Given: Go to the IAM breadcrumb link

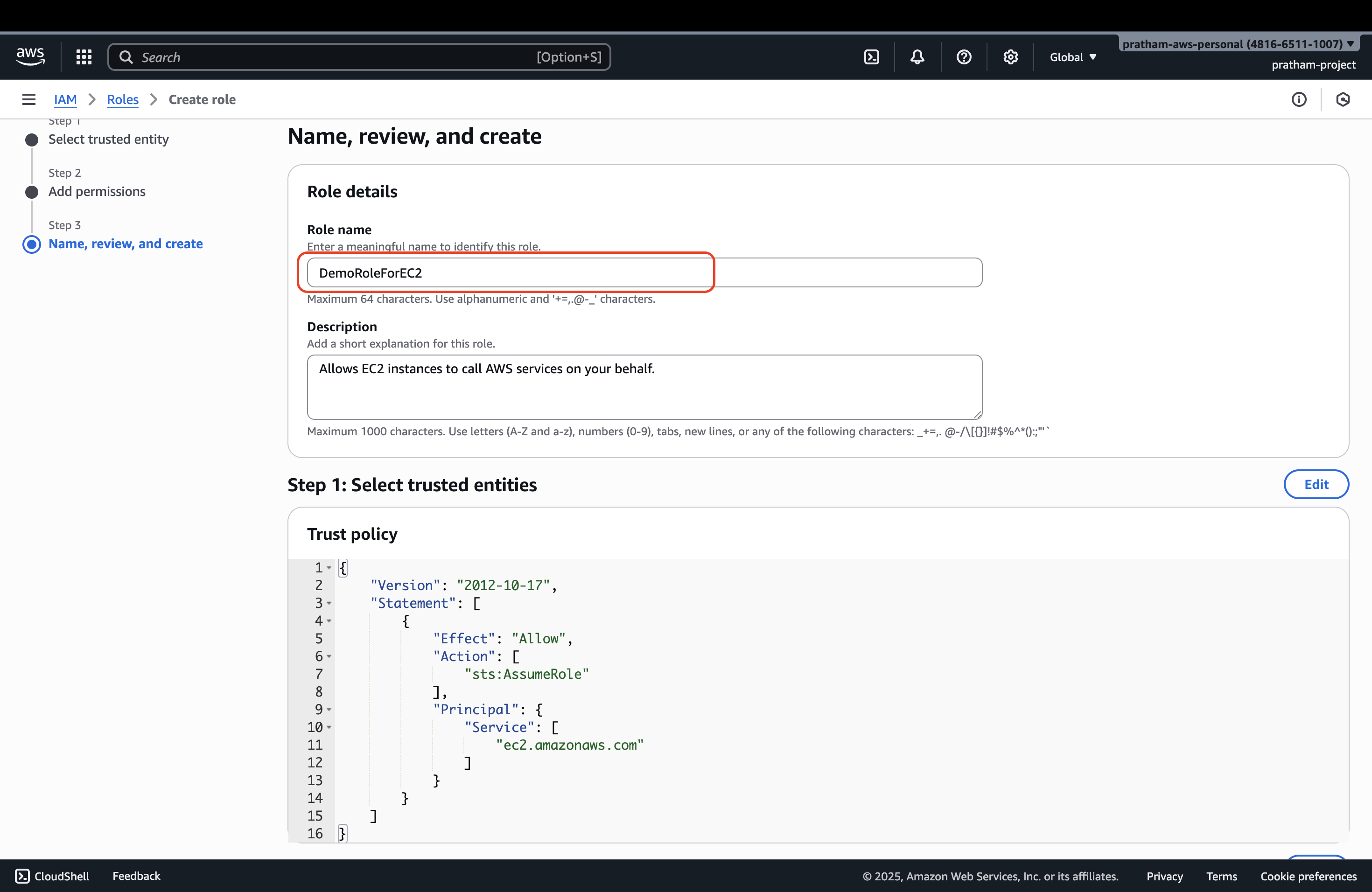Looking at the screenshot, I should 65,100.
